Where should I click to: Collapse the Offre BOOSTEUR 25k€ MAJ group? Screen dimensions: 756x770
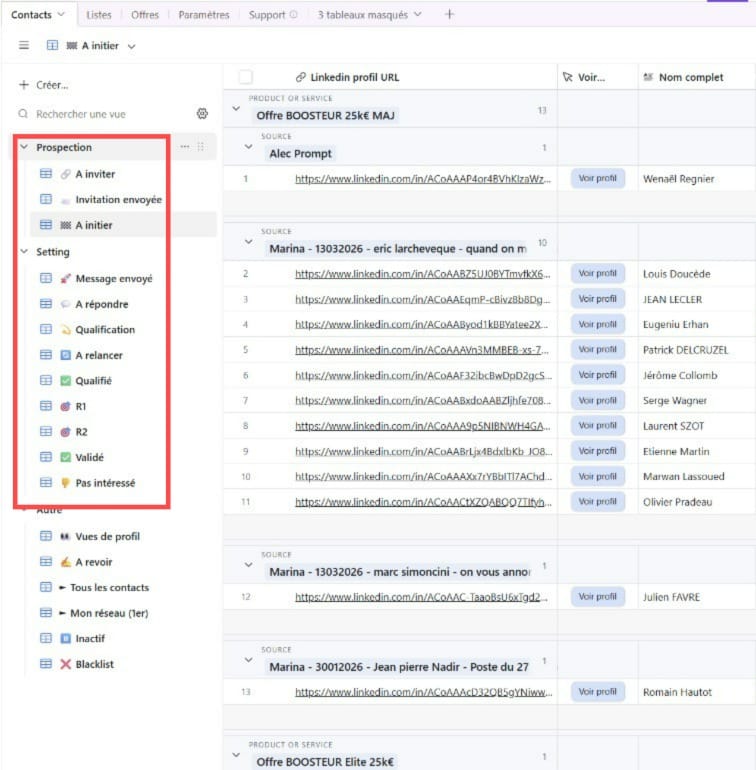tap(236, 109)
